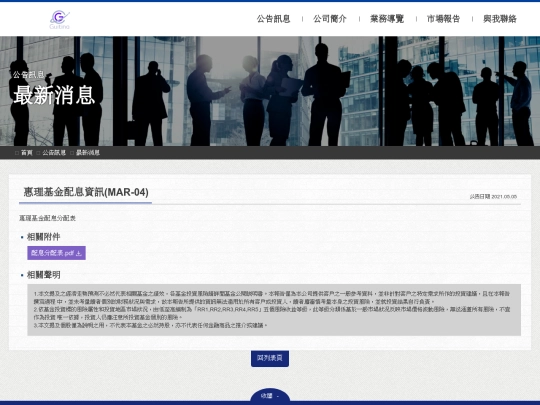Open the 業務導覽 menu
The height and width of the screenshot is (405, 540).
coord(387,19)
